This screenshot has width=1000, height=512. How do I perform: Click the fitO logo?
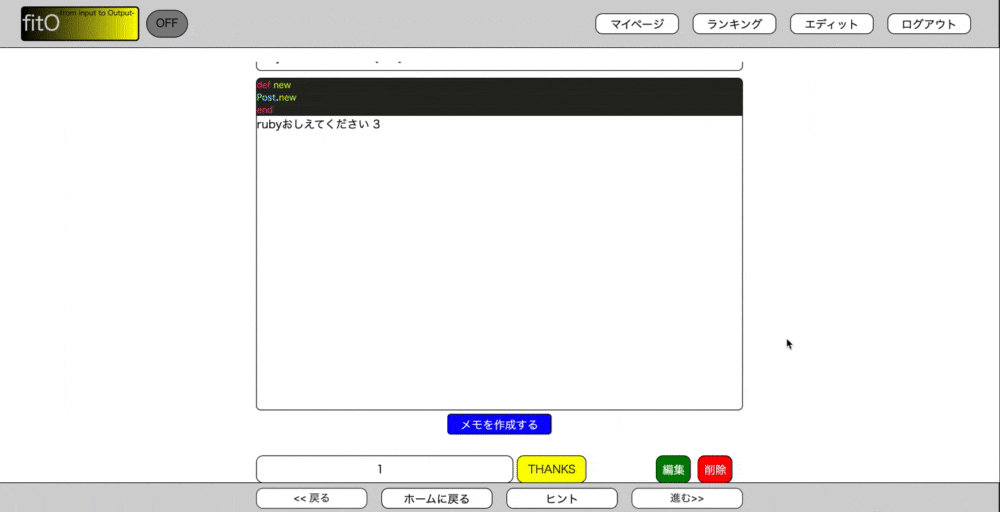click(x=80, y=24)
